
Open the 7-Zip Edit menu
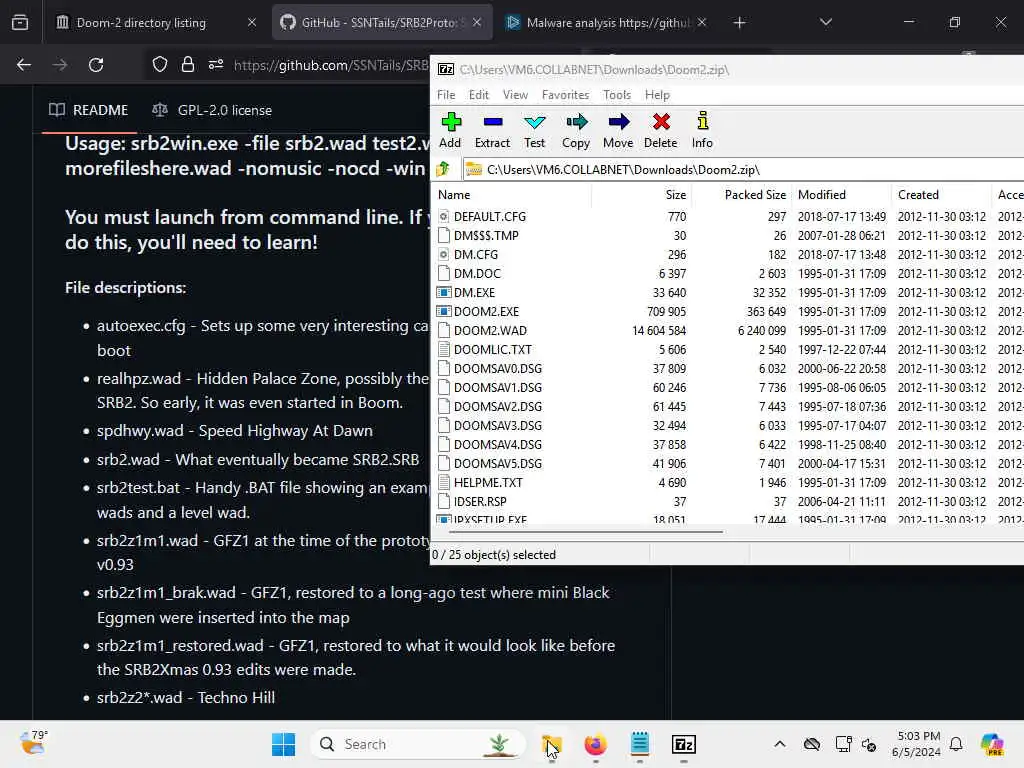[x=479, y=95]
